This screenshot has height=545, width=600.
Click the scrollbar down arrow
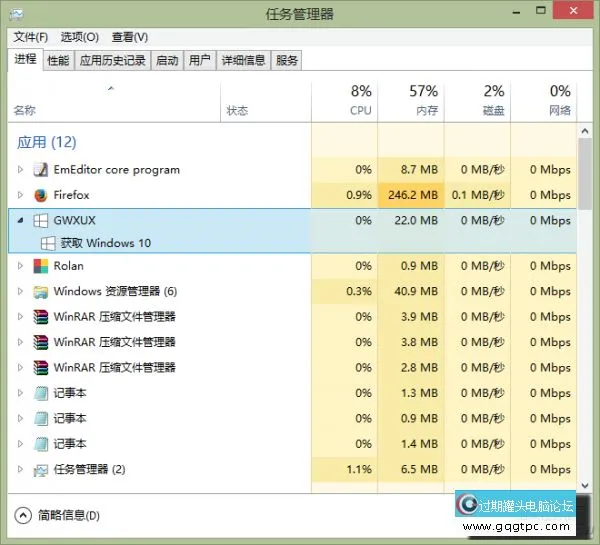click(x=584, y=486)
